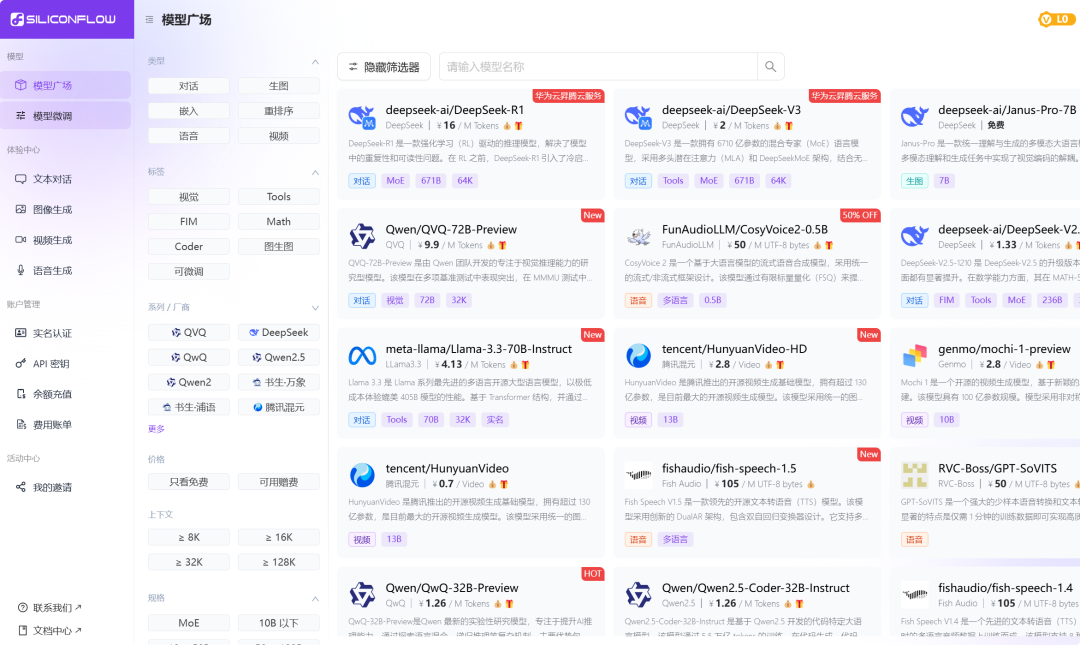Filter by DeepSeek series
The width and height of the screenshot is (1080, 645).
(278, 332)
